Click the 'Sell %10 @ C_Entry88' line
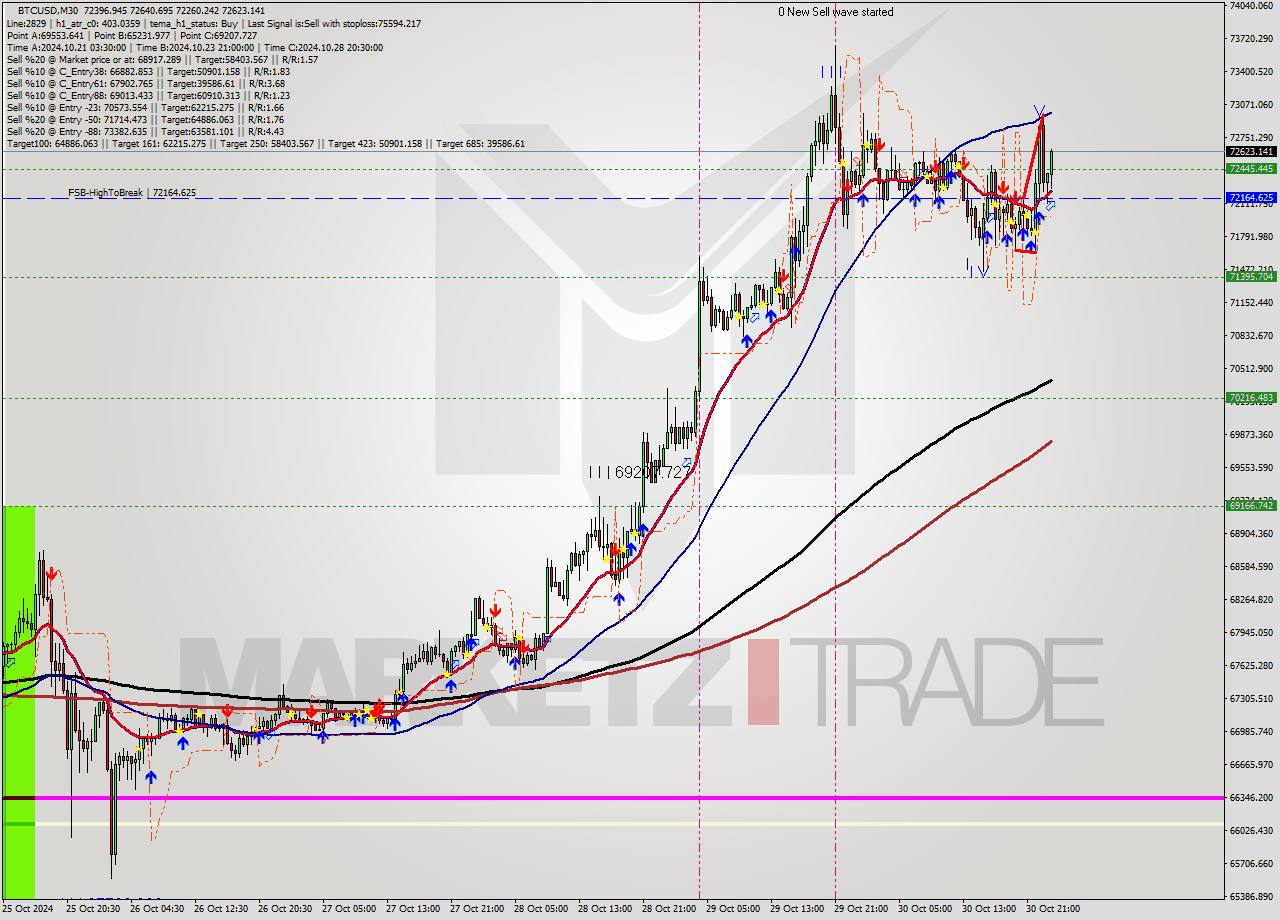This screenshot has height=920, width=1280. pyautogui.click(x=148, y=96)
